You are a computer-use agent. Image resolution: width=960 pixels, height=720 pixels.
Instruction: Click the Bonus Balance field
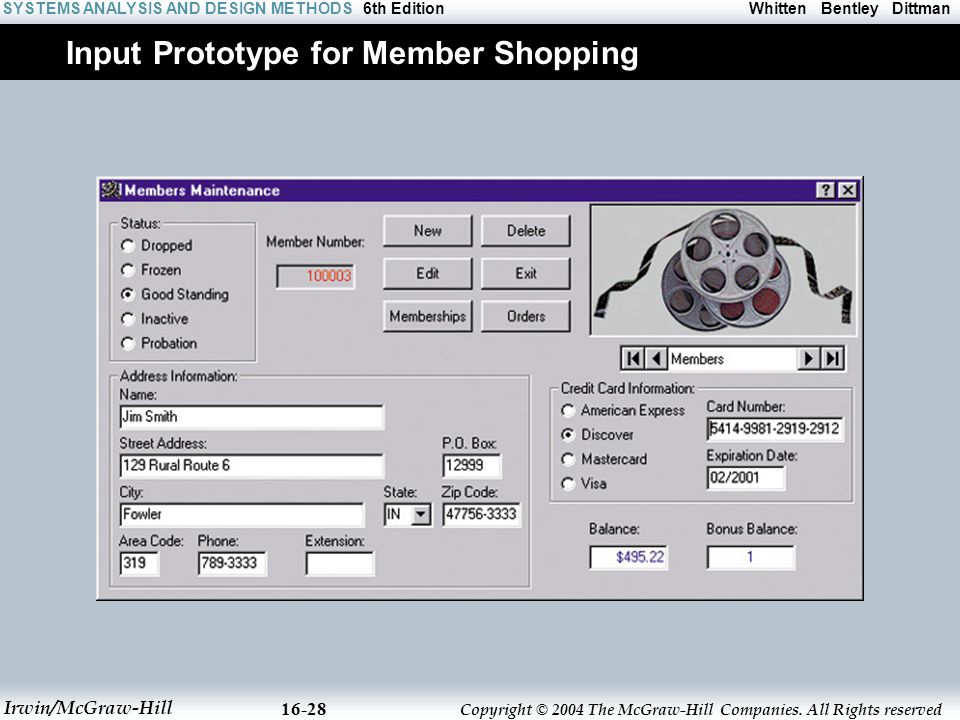pos(751,557)
